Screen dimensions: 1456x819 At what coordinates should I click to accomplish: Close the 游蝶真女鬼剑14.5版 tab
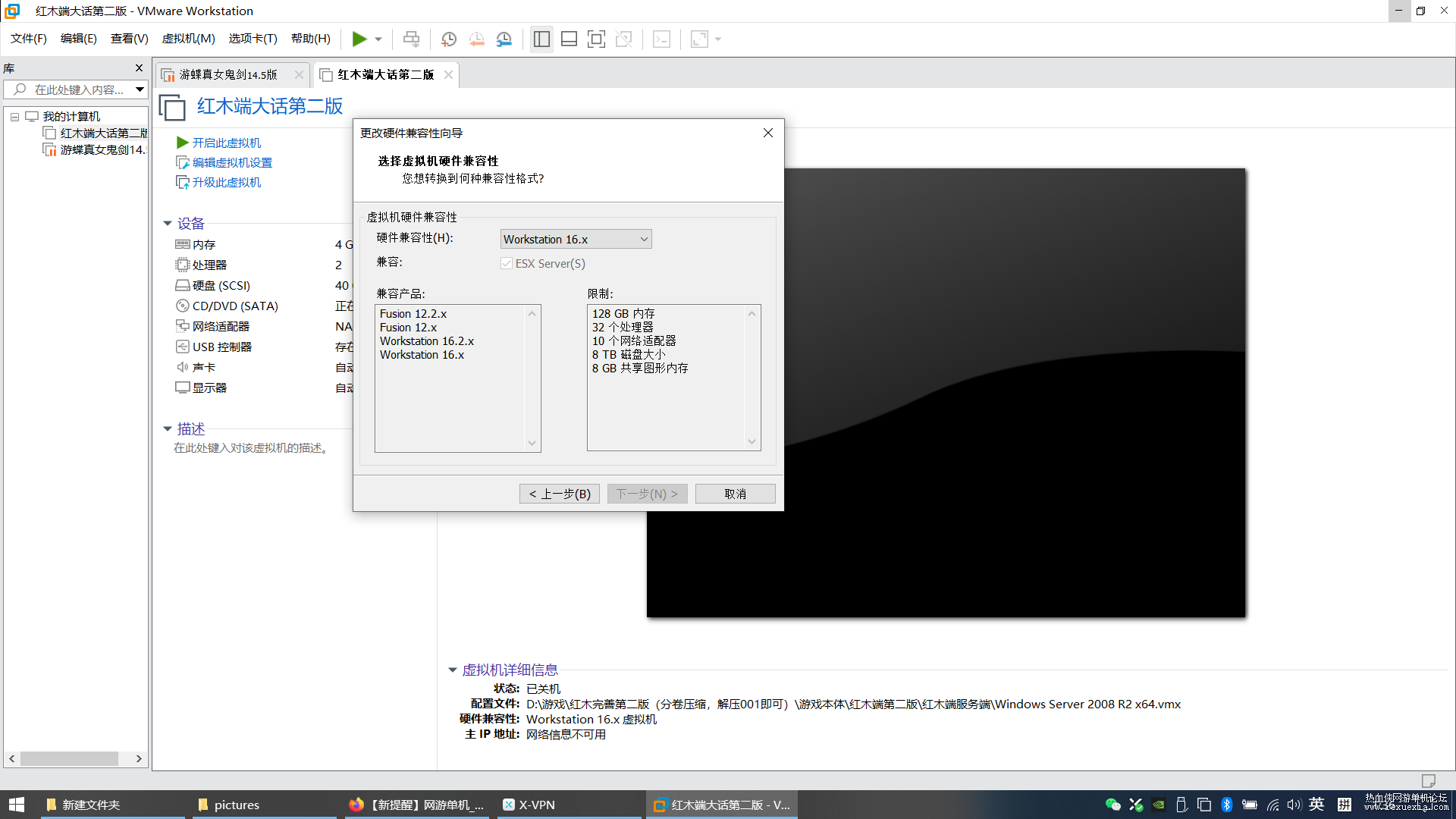(x=299, y=74)
